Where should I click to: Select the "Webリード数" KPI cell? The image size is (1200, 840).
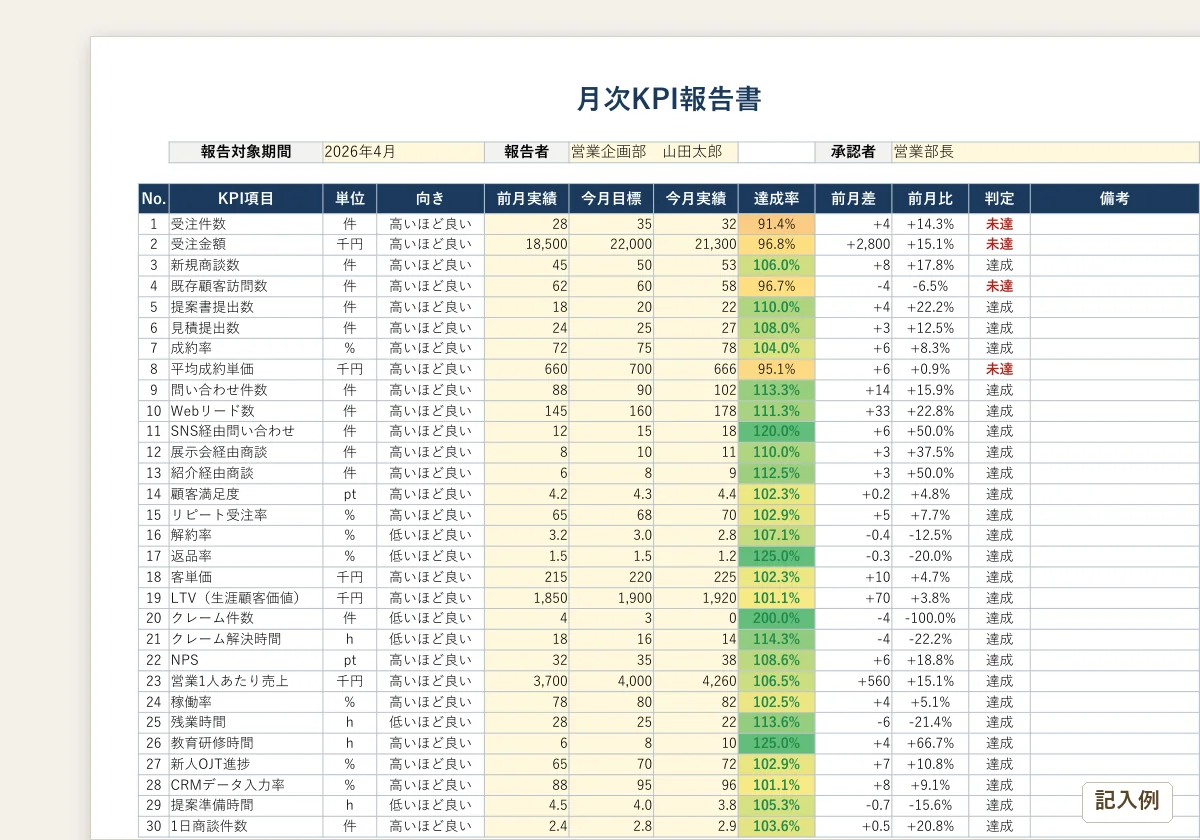246,411
